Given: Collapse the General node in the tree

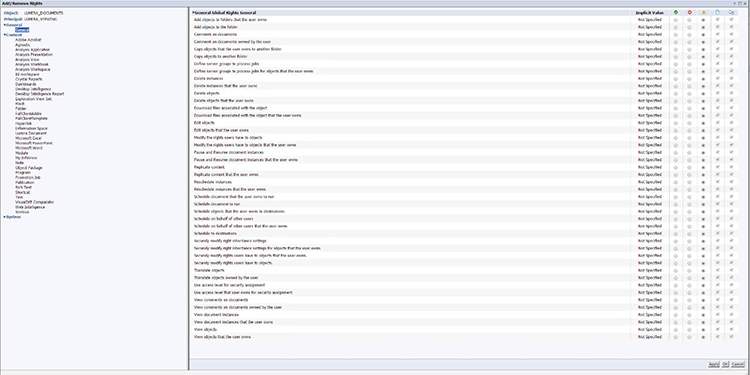Looking at the screenshot, I should [x=5, y=25].
